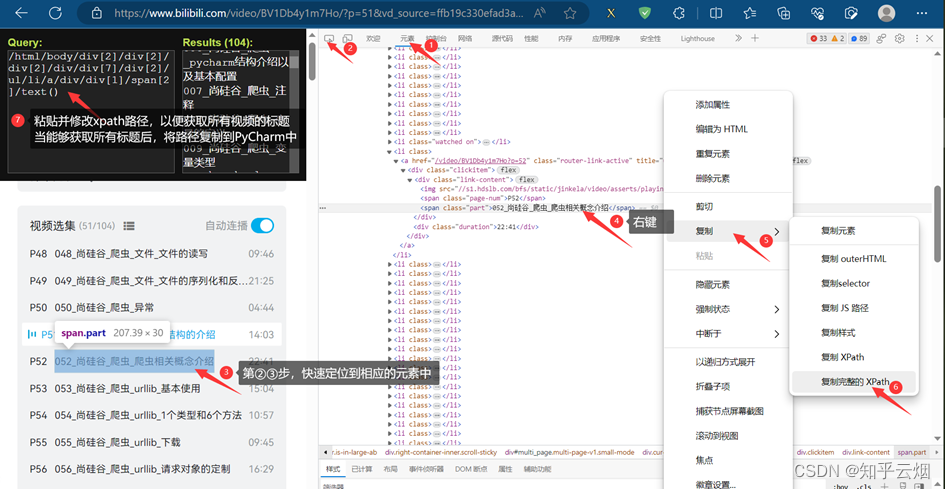Open Browser essentials heart icon

click(818, 13)
